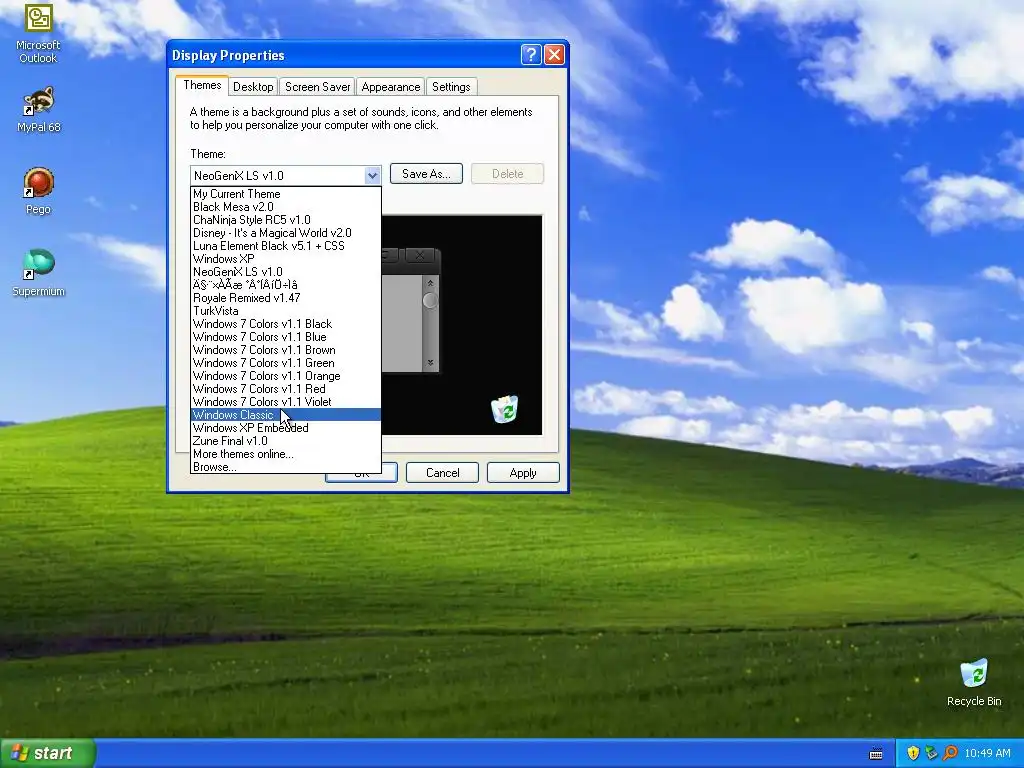Choose My Current Theme from list

(285, 194)
